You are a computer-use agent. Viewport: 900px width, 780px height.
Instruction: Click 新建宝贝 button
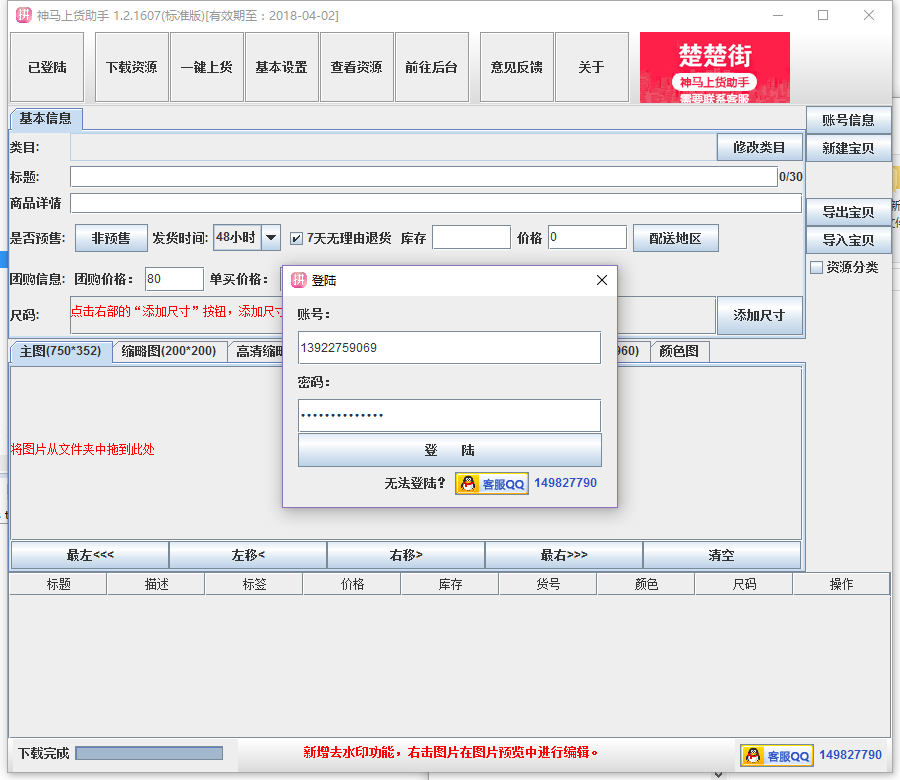(x=848, y=148)
